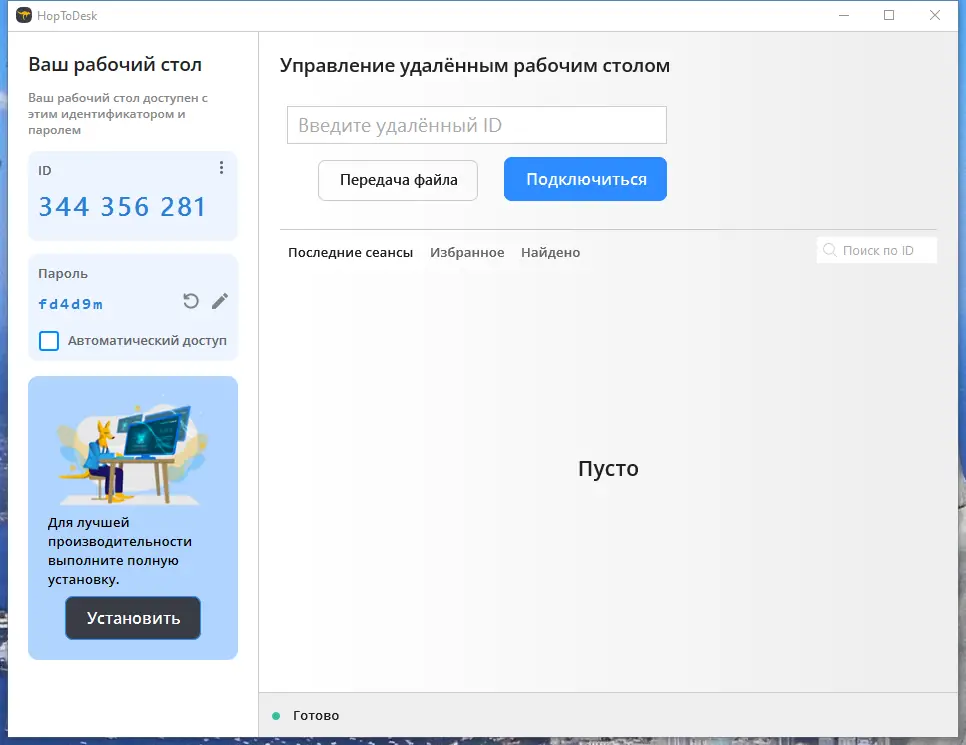966x745 pixels.
Task: Switch to the Избранное tab
Action: (467, 252)
